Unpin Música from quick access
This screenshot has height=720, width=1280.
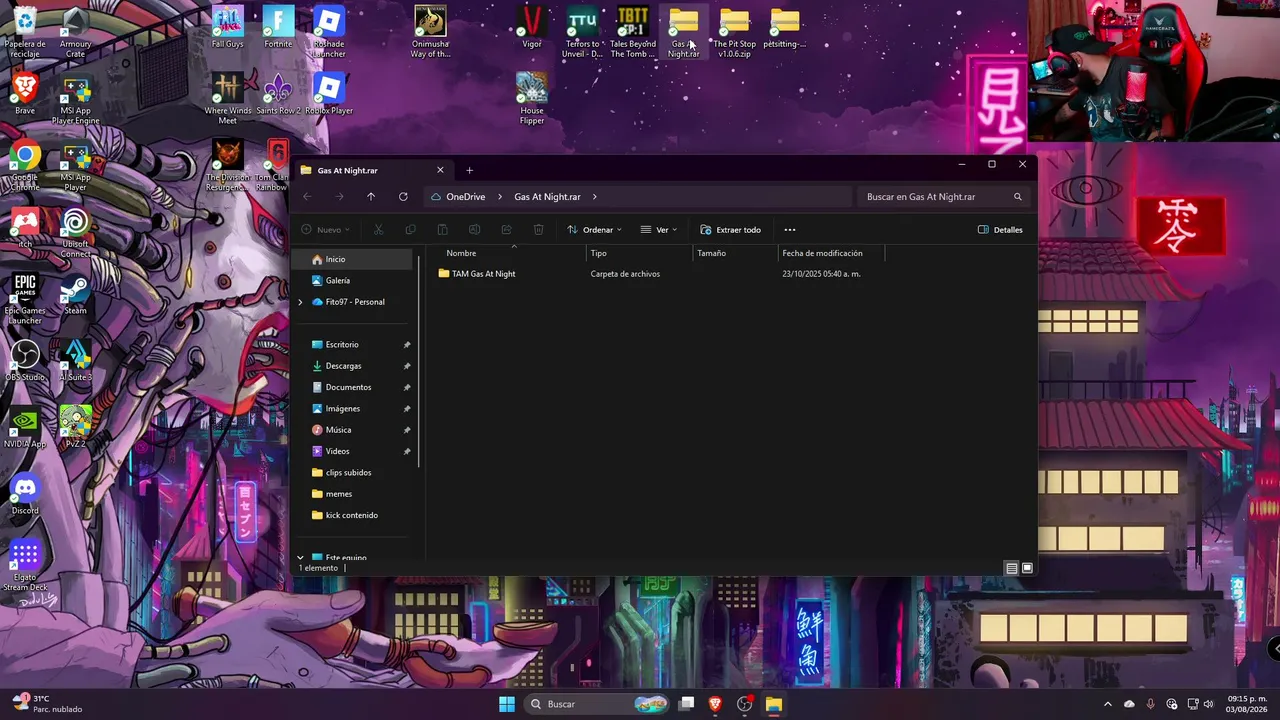407,430
